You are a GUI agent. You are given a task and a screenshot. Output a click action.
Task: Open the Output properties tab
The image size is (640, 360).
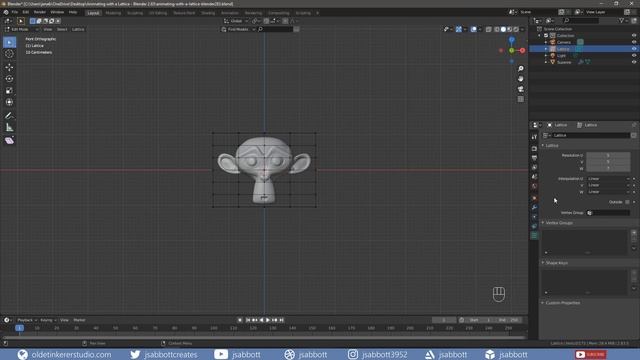coord(534,158)
